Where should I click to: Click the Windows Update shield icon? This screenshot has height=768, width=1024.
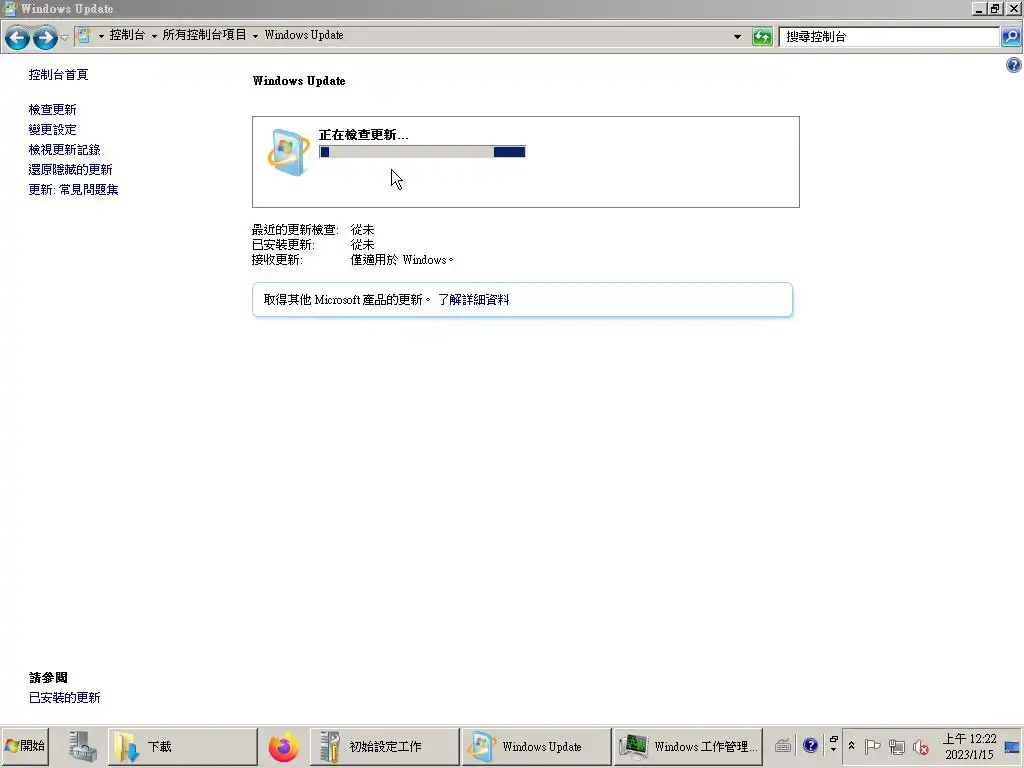[288, 152]
